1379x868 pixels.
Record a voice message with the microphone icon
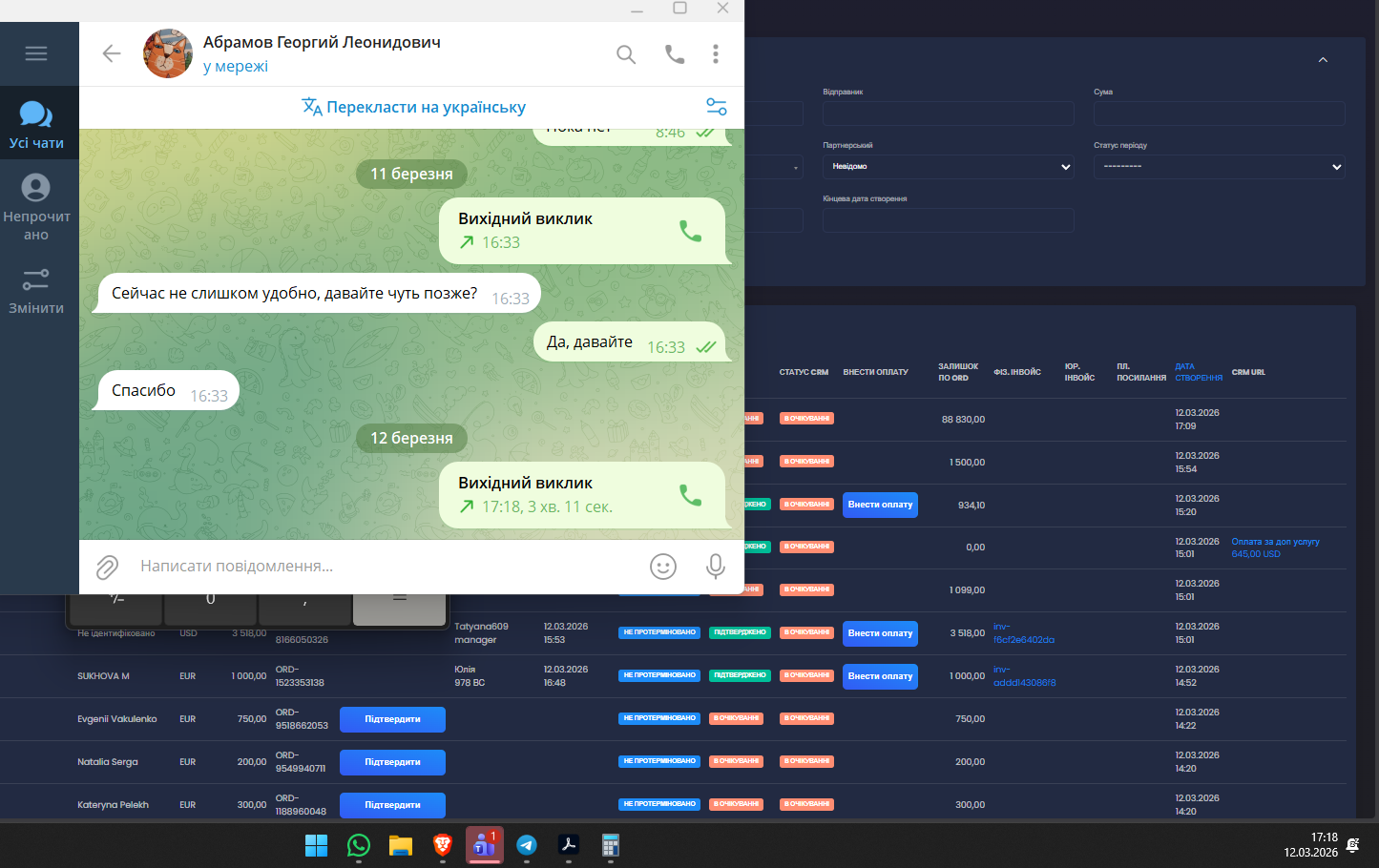715,567
